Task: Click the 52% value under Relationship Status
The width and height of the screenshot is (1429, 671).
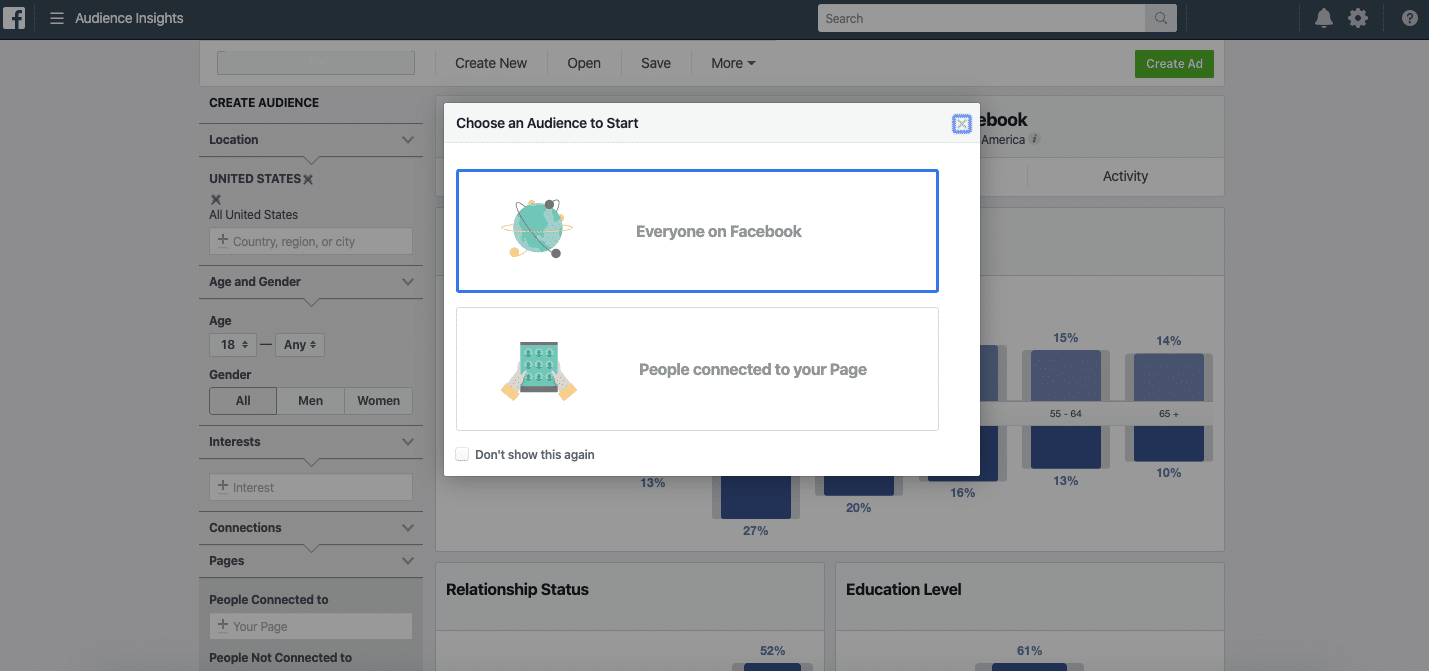Action: [x=772, y=651]
